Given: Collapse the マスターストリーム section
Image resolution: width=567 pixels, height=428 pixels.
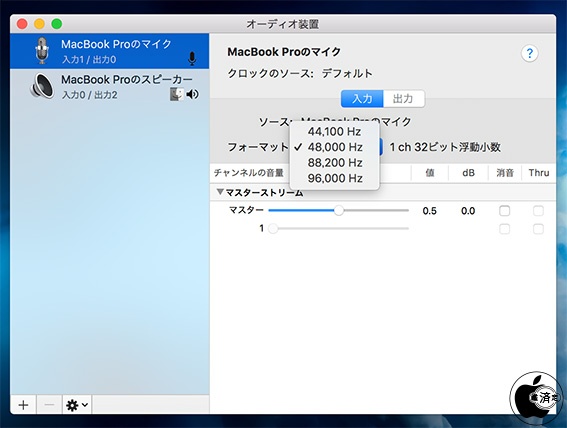Looking at the screenshot, I should (x=220, y=192).
